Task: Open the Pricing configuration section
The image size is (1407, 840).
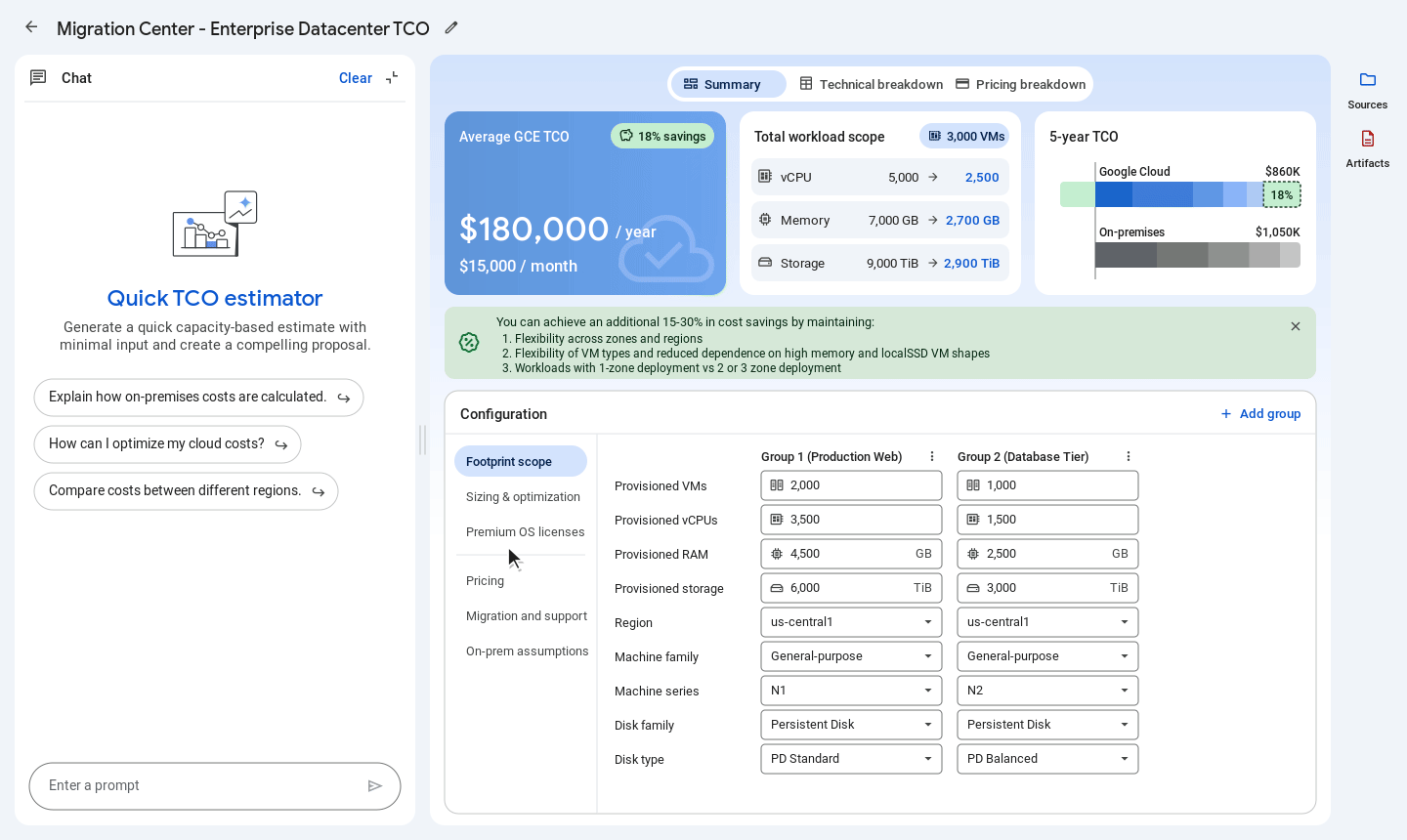Action: 486,580
